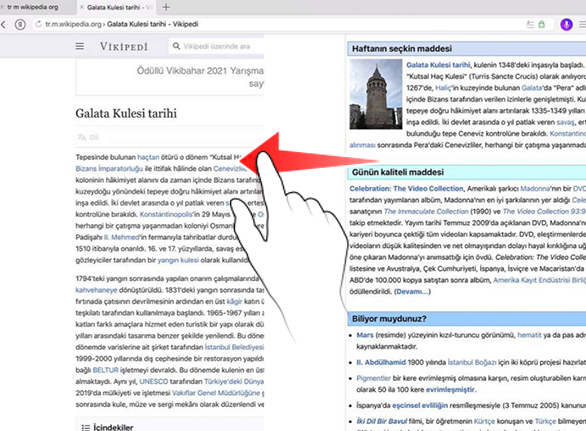Viewport: 586px width, 431px height.
Task: Open the 'Cenevizlil' link in the article
Action: point(230,169)
